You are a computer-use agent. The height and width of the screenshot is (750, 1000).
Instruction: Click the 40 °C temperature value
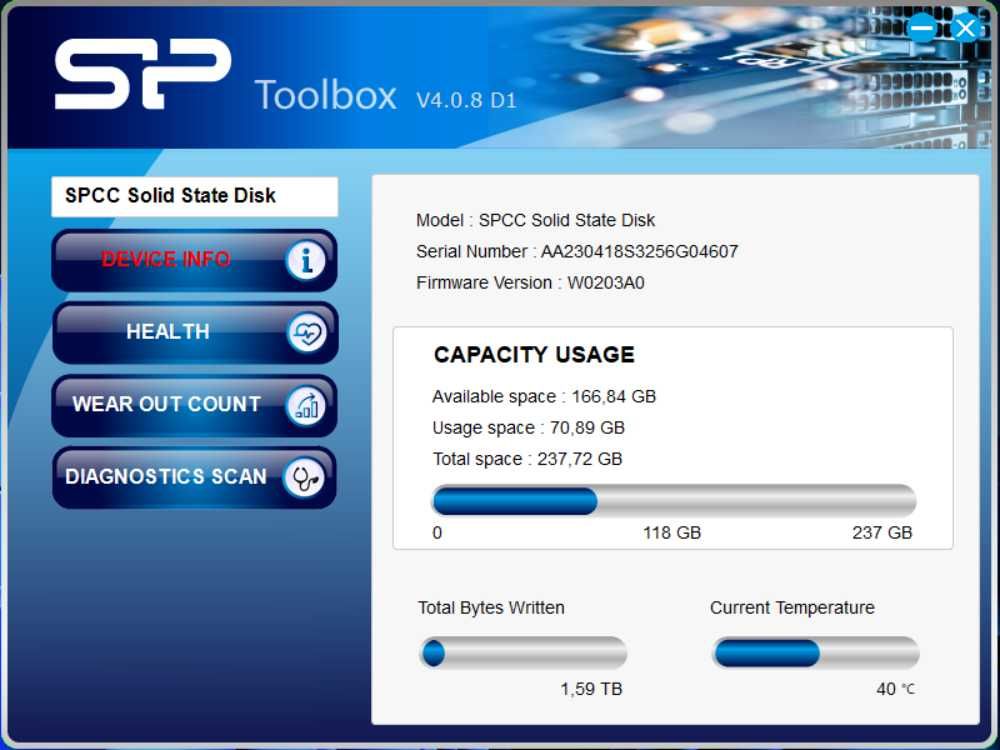pos(895,689)
